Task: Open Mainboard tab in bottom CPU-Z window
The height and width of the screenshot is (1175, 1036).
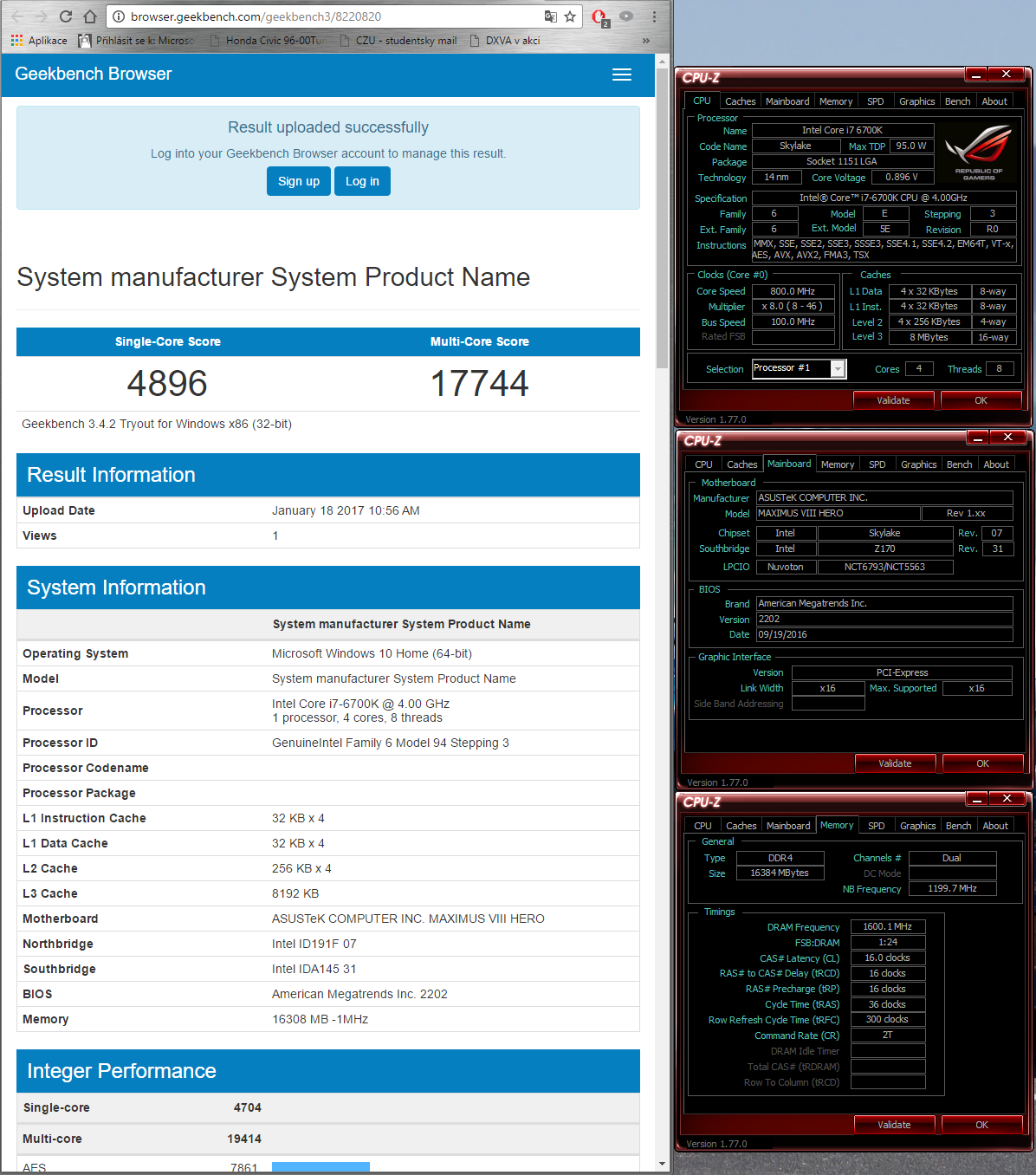Action: [788, 826]
